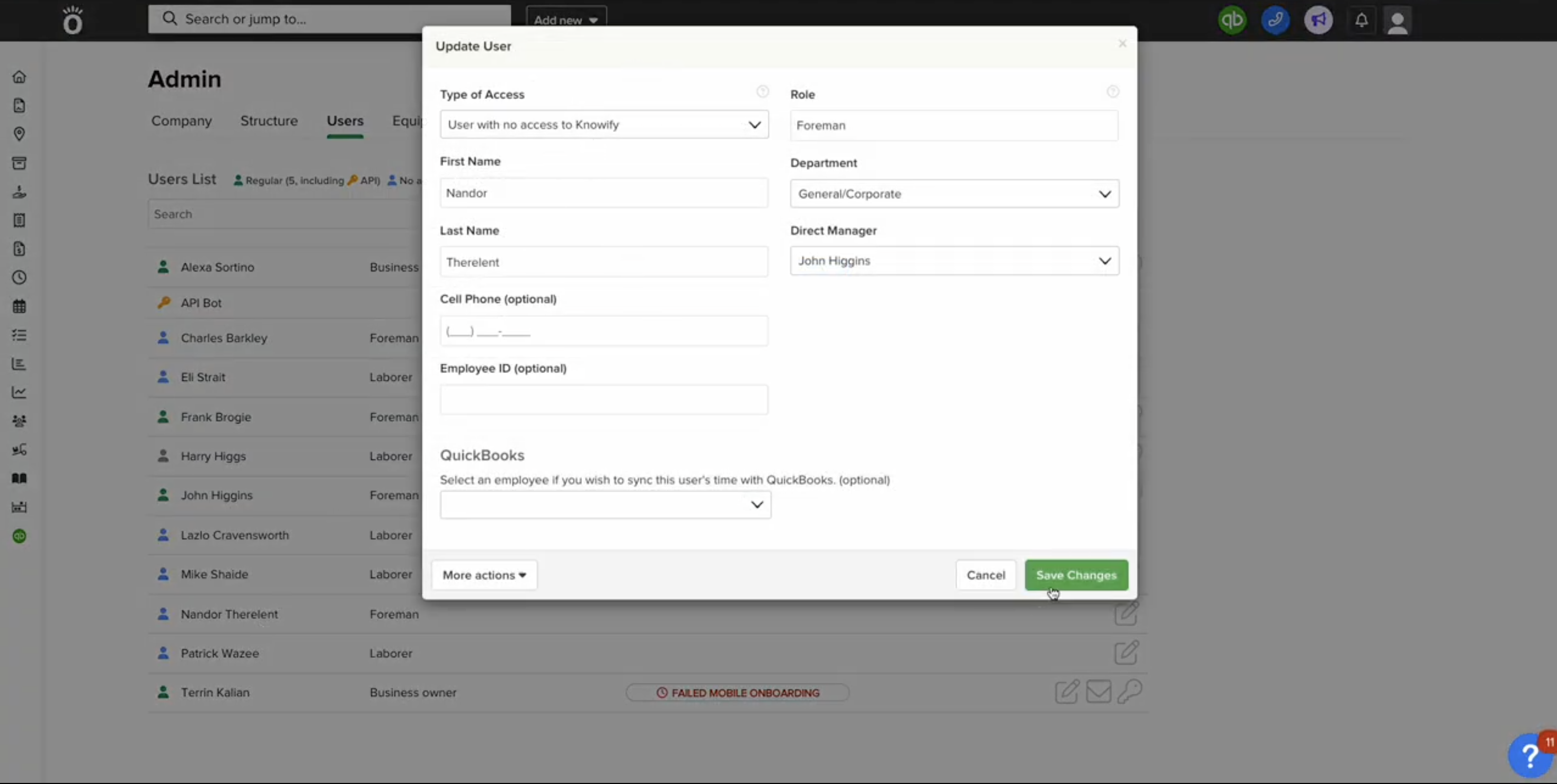Open the More actions menu

point(483,575)
